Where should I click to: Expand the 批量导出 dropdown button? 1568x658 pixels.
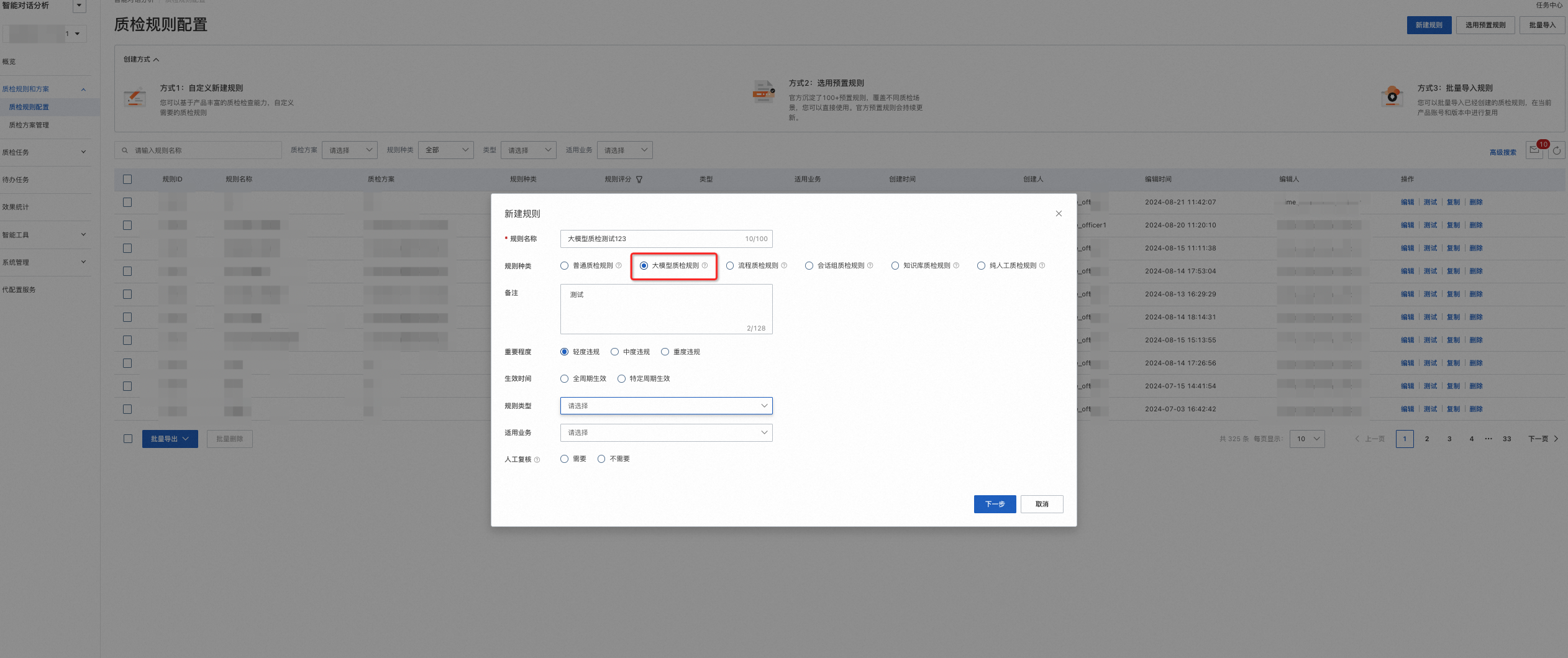[170, 439]
